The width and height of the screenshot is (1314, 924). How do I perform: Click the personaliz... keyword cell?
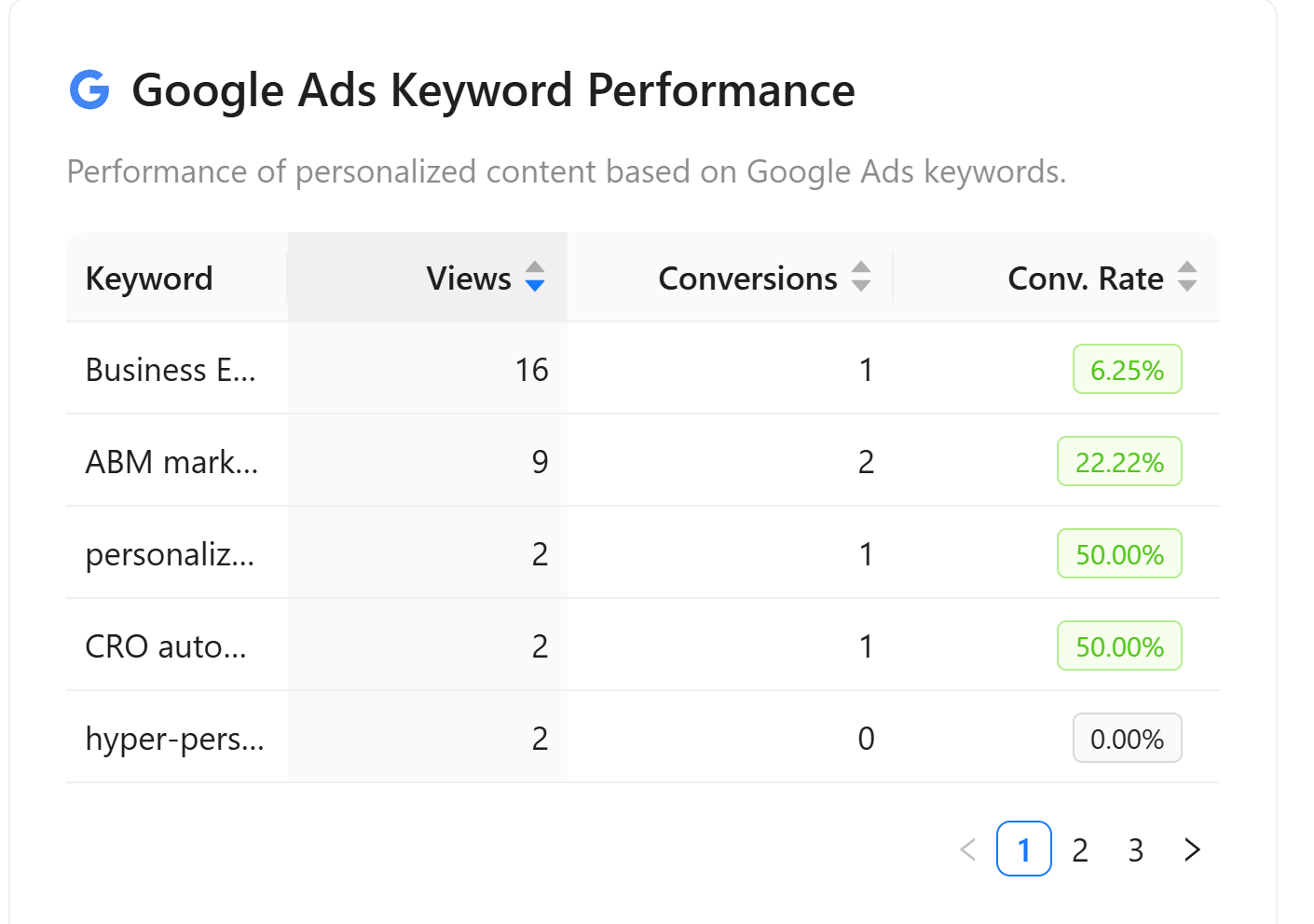[x=170, y=554]
